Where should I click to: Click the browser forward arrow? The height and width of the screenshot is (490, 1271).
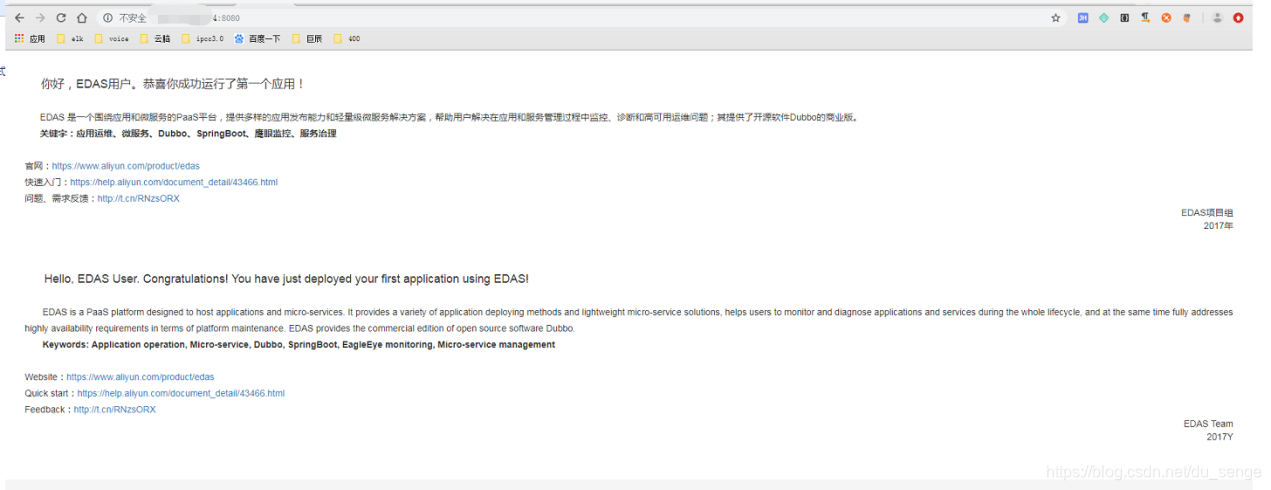pos(40,18)
